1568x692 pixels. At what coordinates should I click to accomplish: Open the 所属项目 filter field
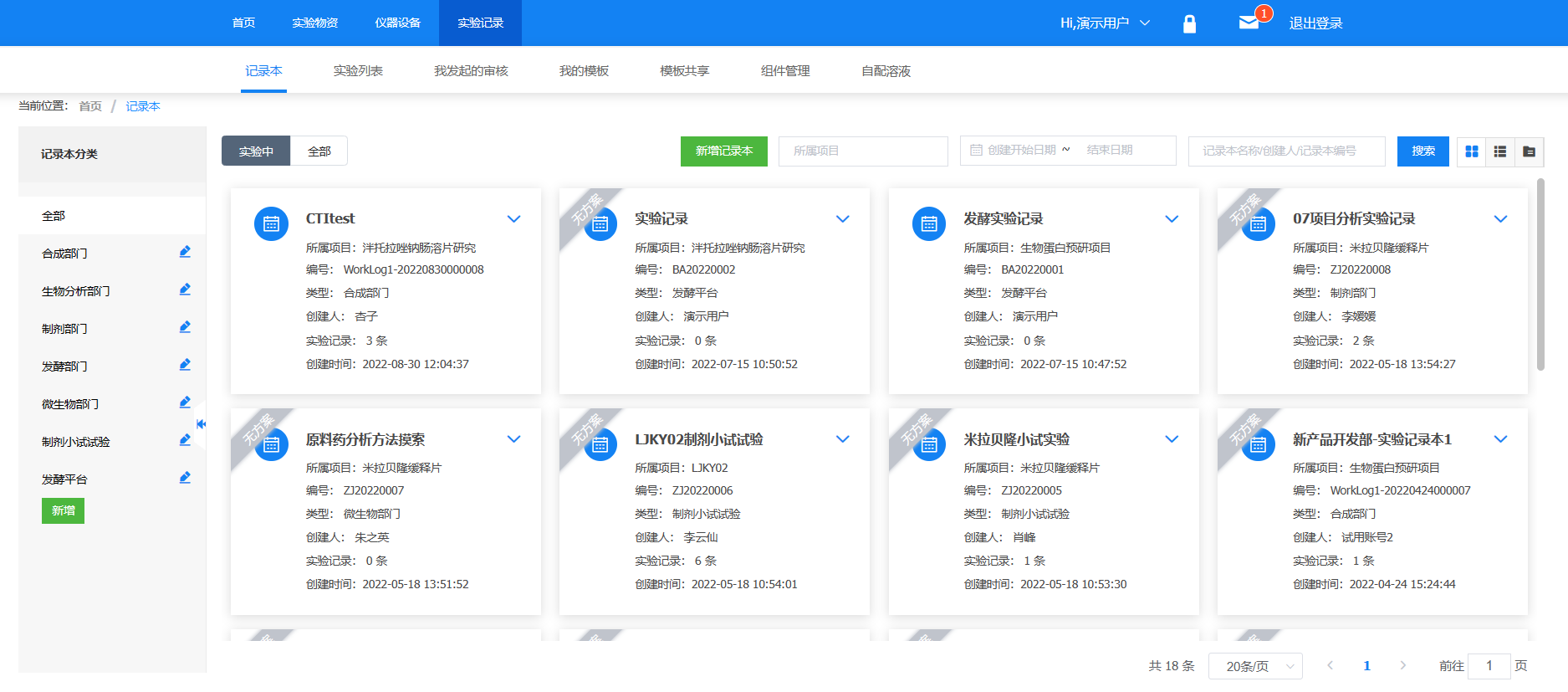point(863,151)
